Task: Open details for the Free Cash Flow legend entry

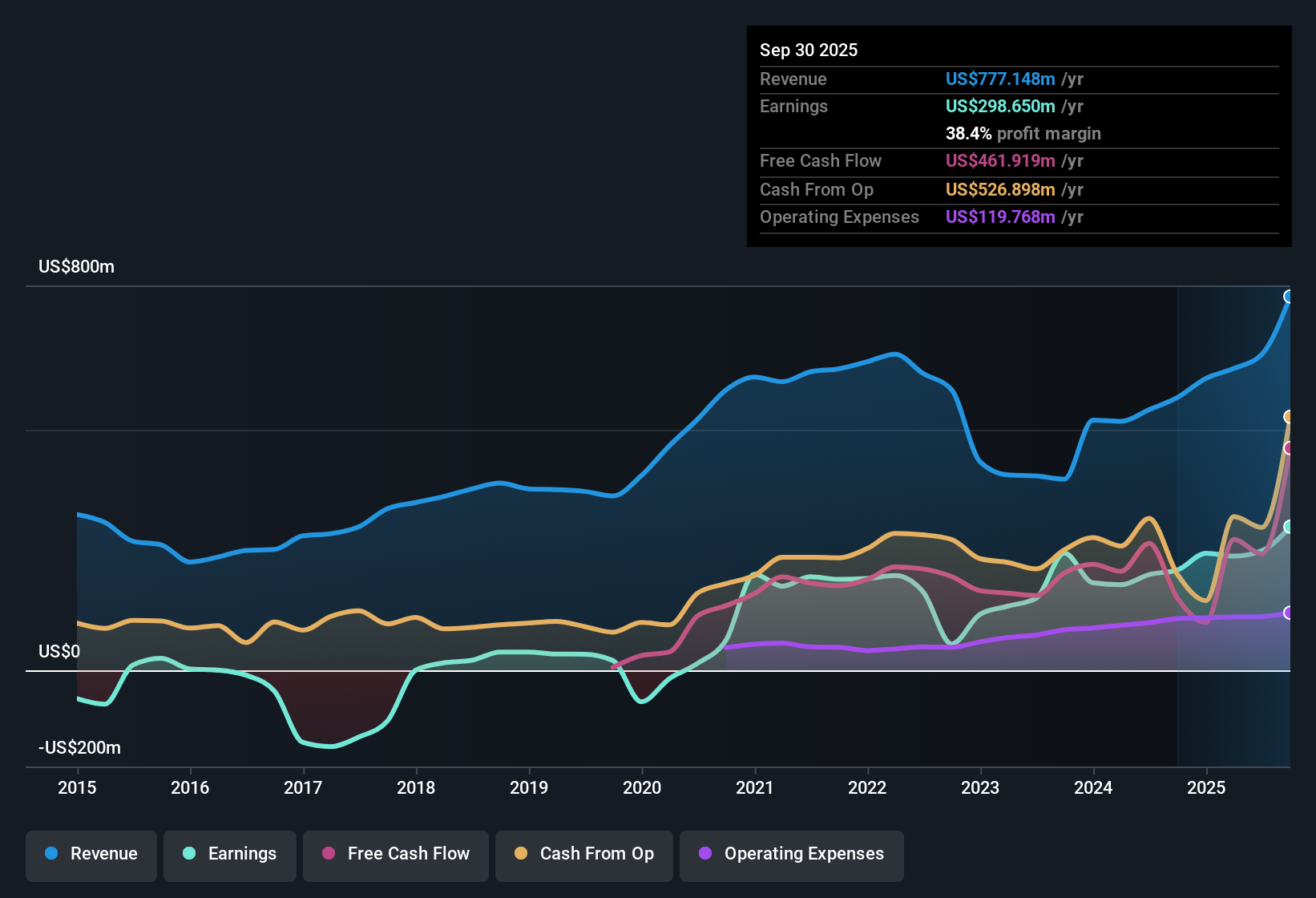Action: click(x=395, y=854)
